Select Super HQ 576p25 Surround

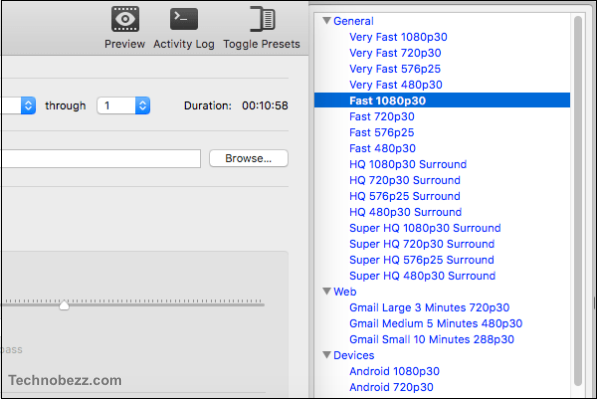(x=422, y=260)
